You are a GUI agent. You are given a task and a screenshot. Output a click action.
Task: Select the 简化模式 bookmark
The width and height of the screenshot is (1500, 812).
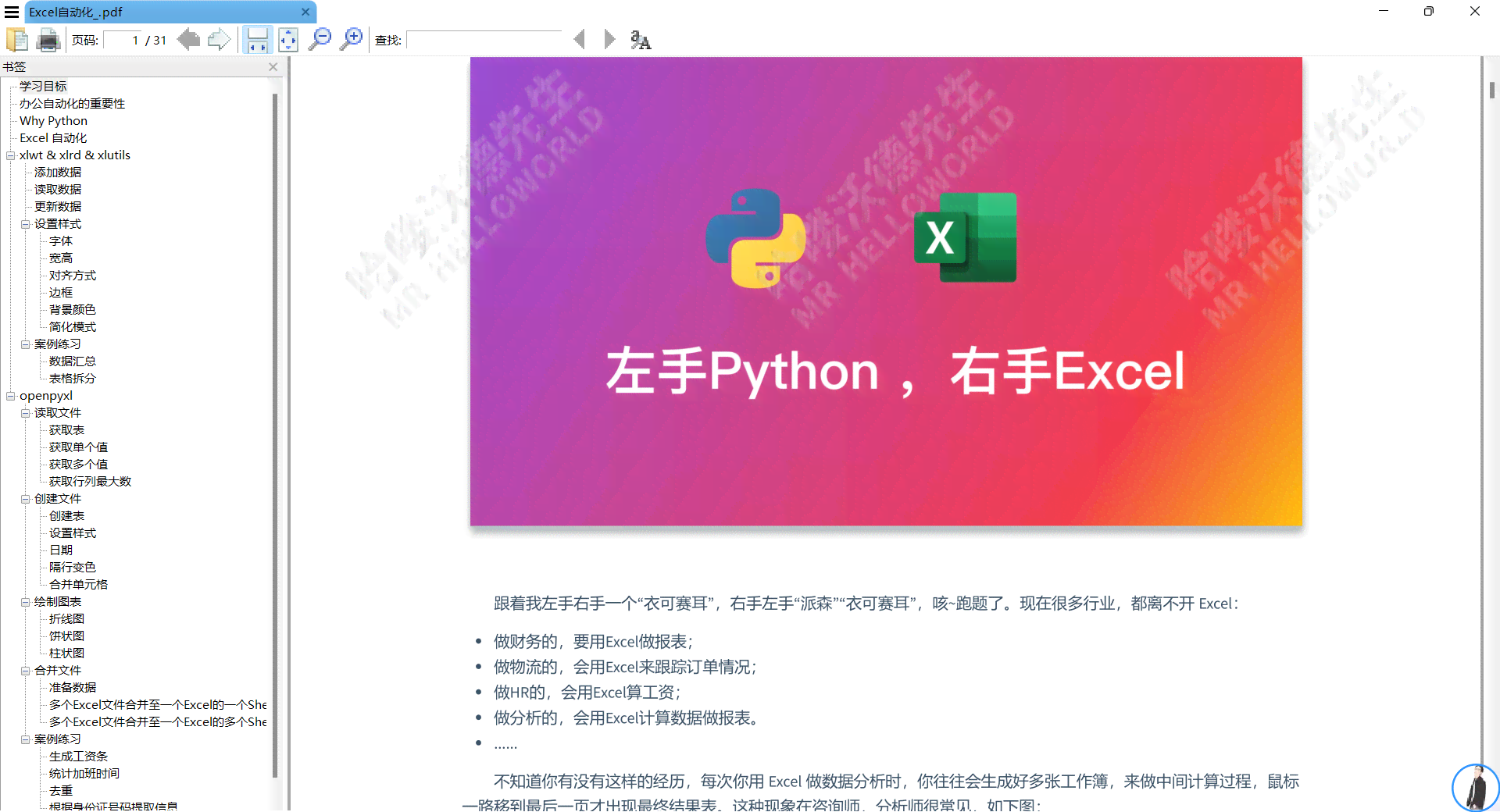pyautogui.click(x=73, y=327)
